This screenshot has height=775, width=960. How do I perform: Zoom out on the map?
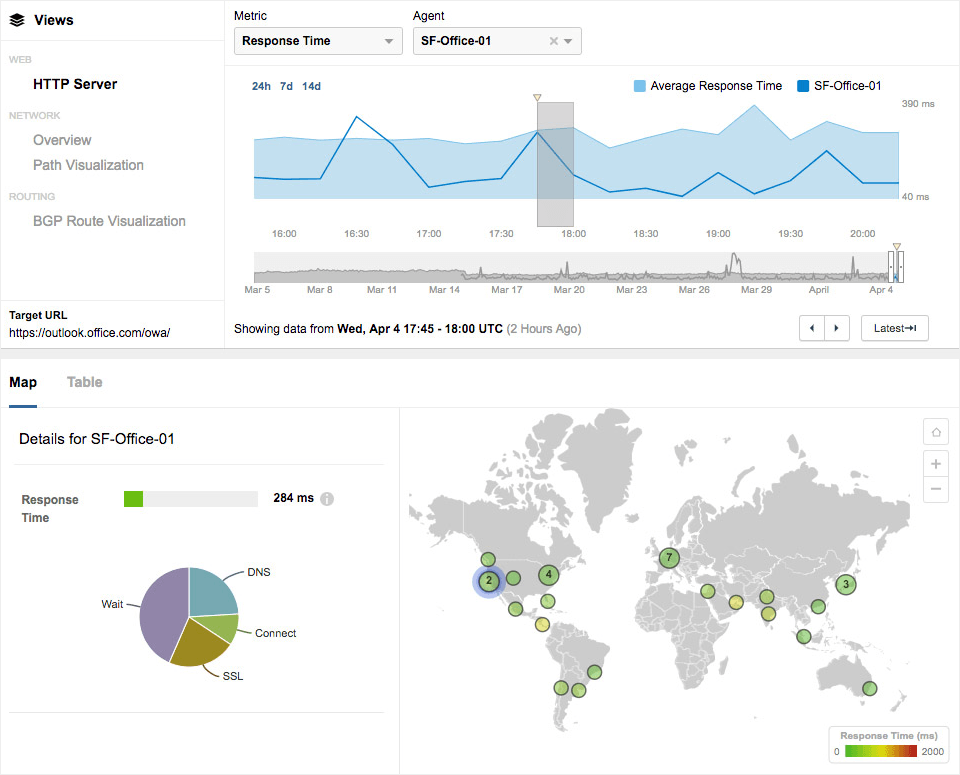[x=936, y=489]
